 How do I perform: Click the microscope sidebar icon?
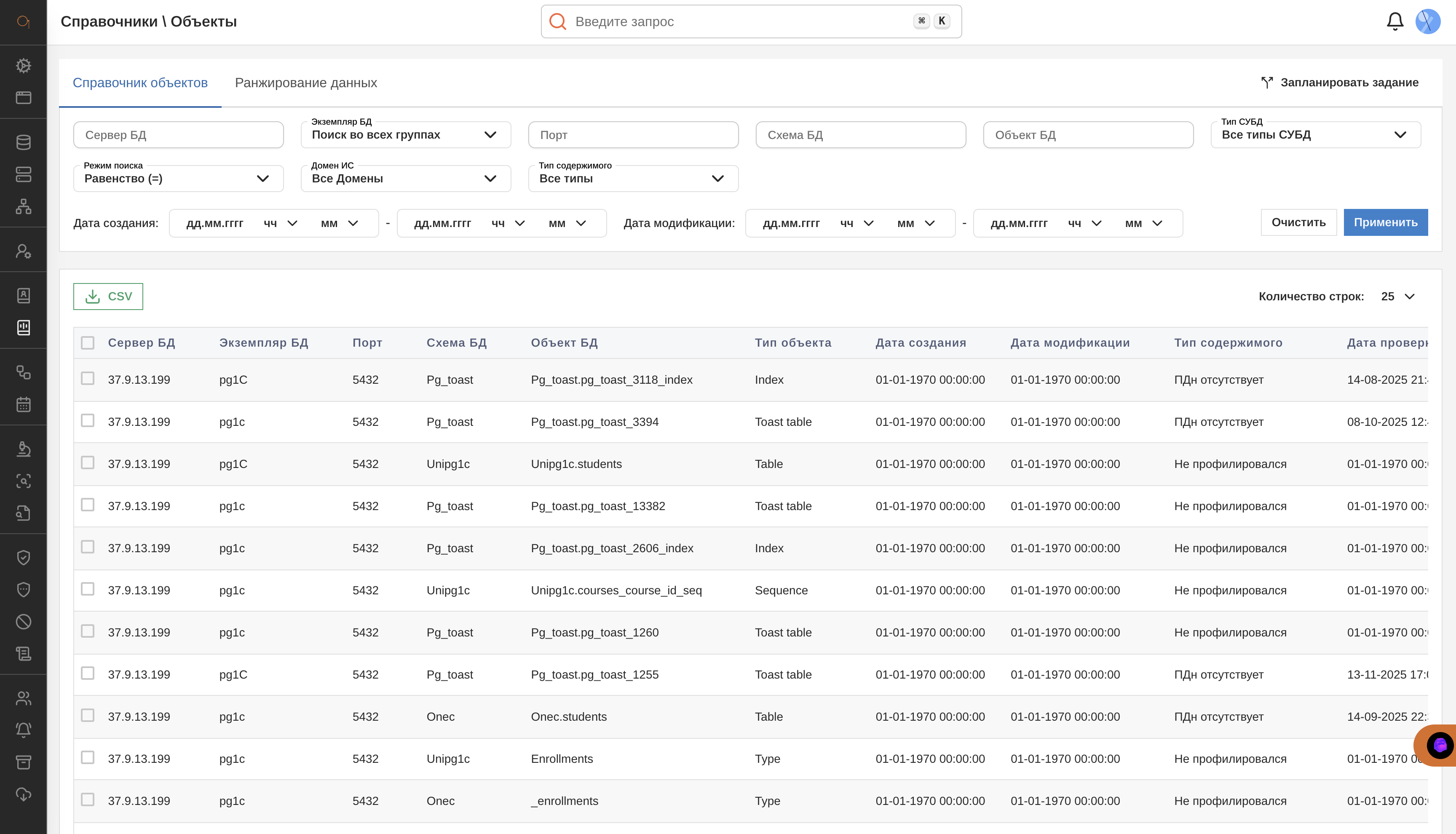coord(24,449)
